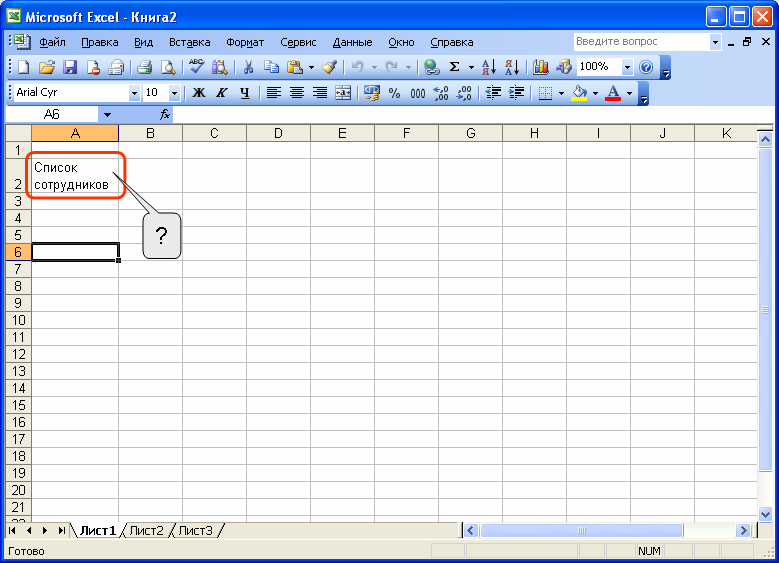
Task: Open the Вставка menu
Action: pos(189,42)
